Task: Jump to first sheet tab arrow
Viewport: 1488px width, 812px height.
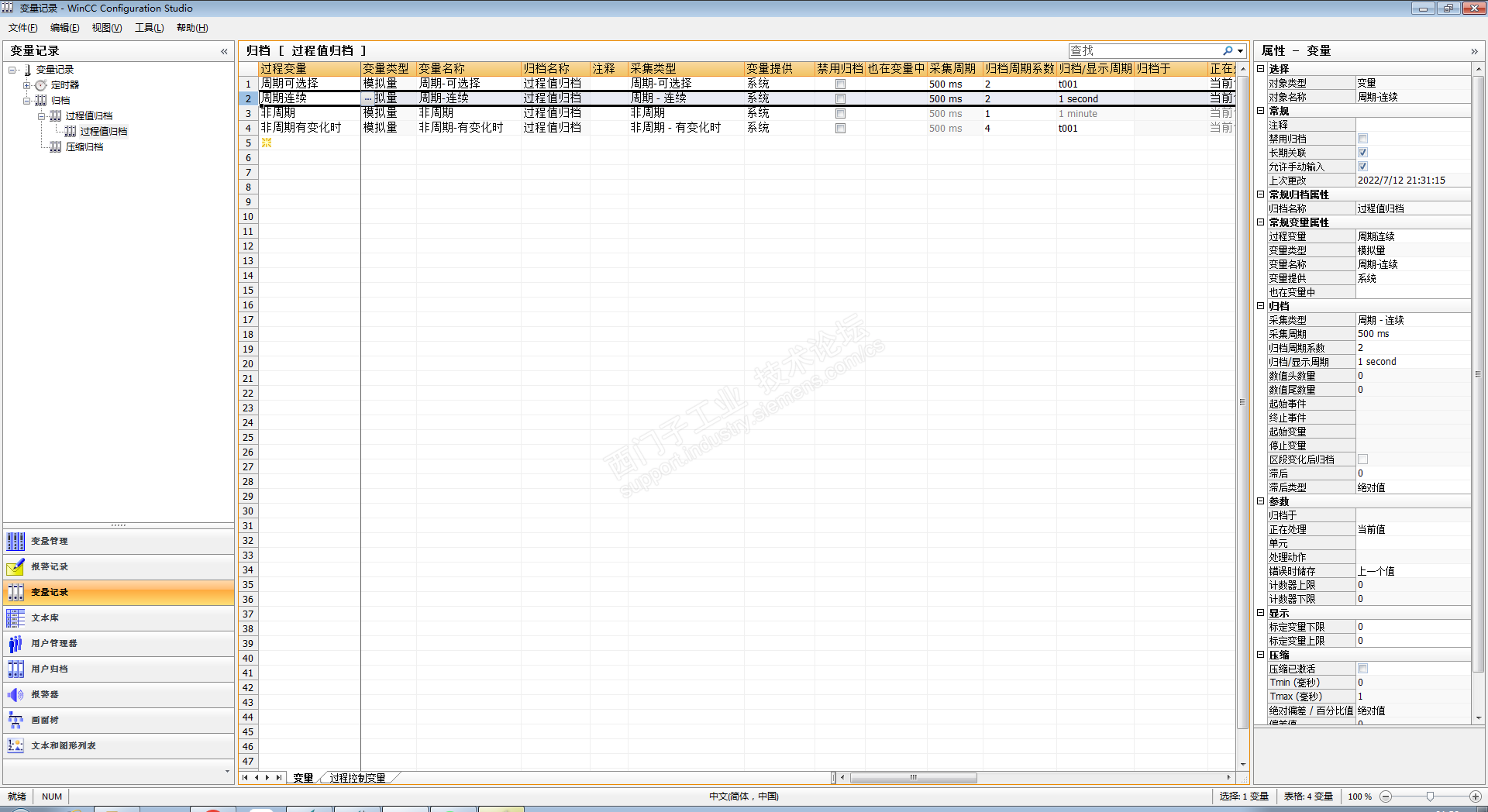Action: (246, 777)
